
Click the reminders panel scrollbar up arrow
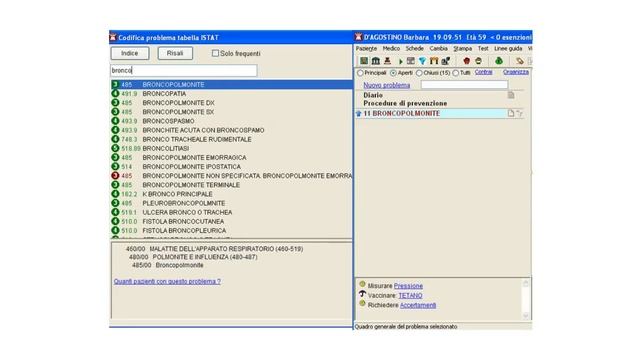coord(526,283)
